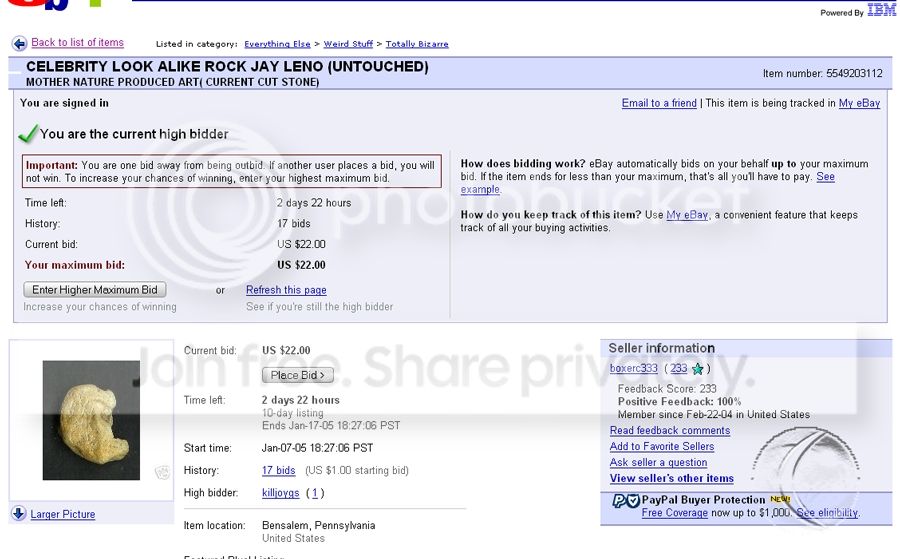Open Read feedback comments link
Viewport: 900px width, 559px height.
click(x=670, y=430)
